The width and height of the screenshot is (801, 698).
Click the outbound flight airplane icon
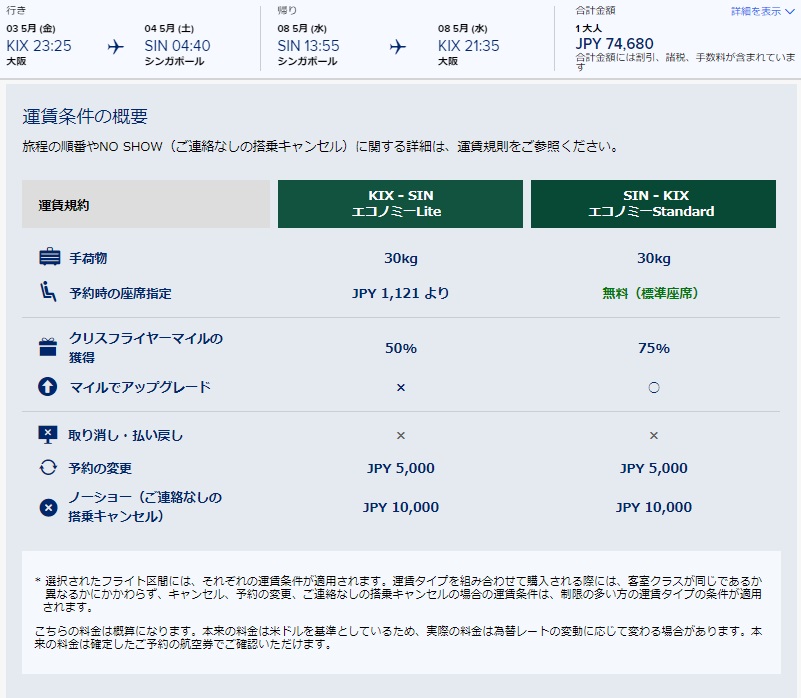[x=115, y=47]
